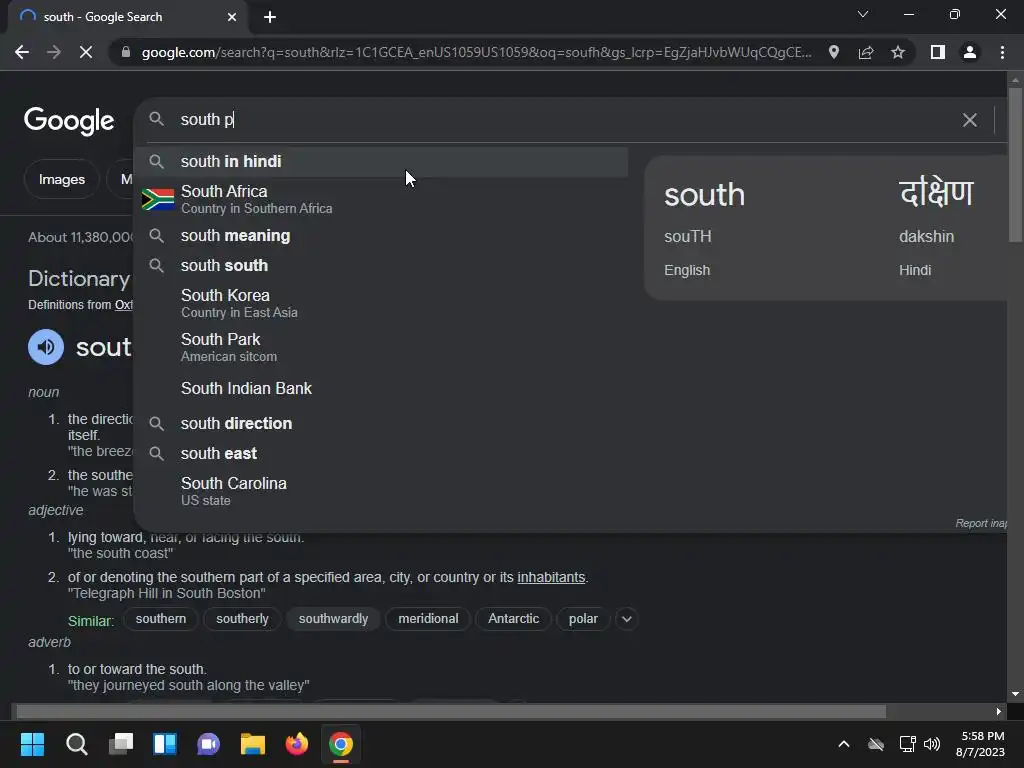This screenshot has width=1024, height=768.
Task: Select South Korea suggestion
Action: click(381, 304)
